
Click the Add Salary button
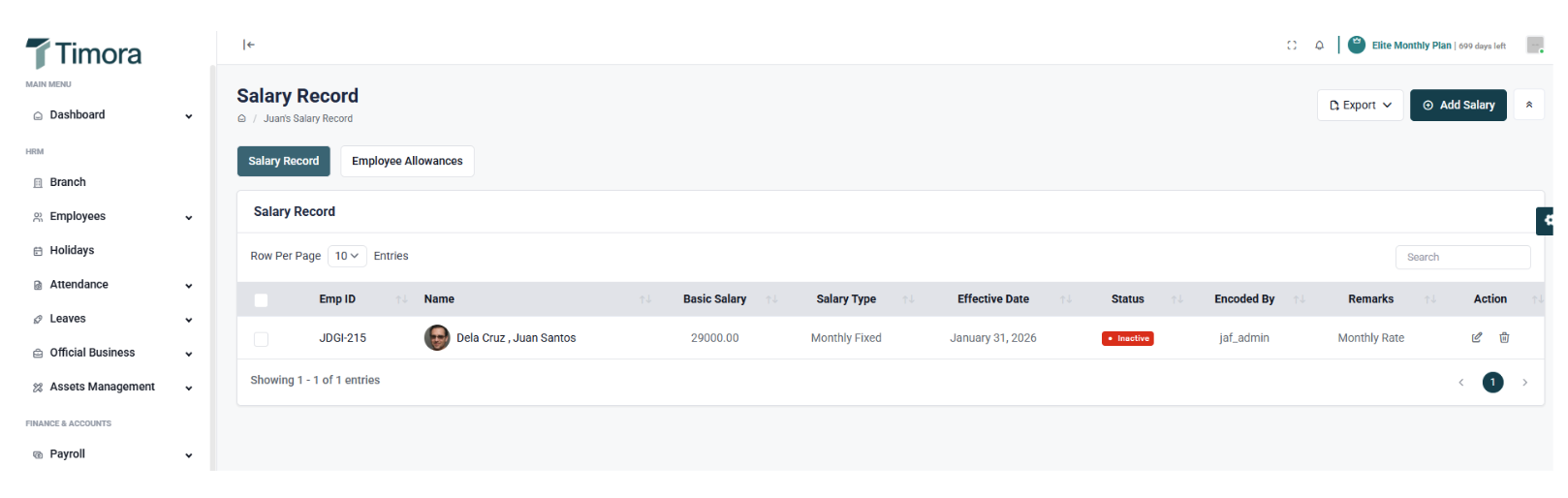coord(1458,106)
